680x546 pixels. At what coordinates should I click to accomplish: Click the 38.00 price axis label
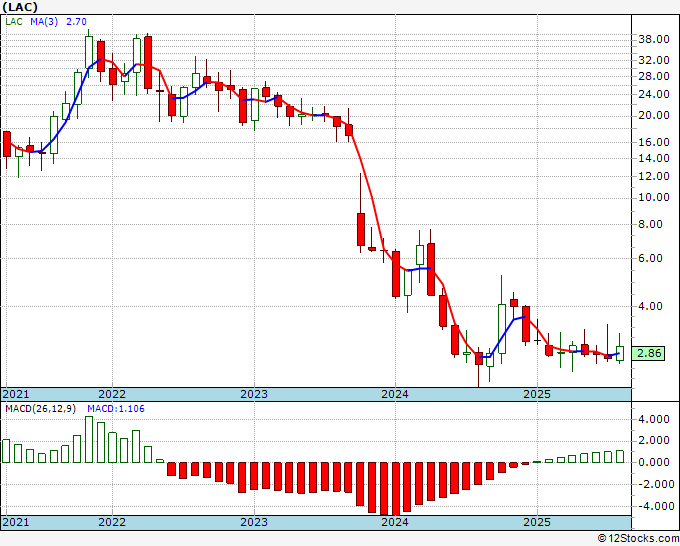[x=654, y=39]
